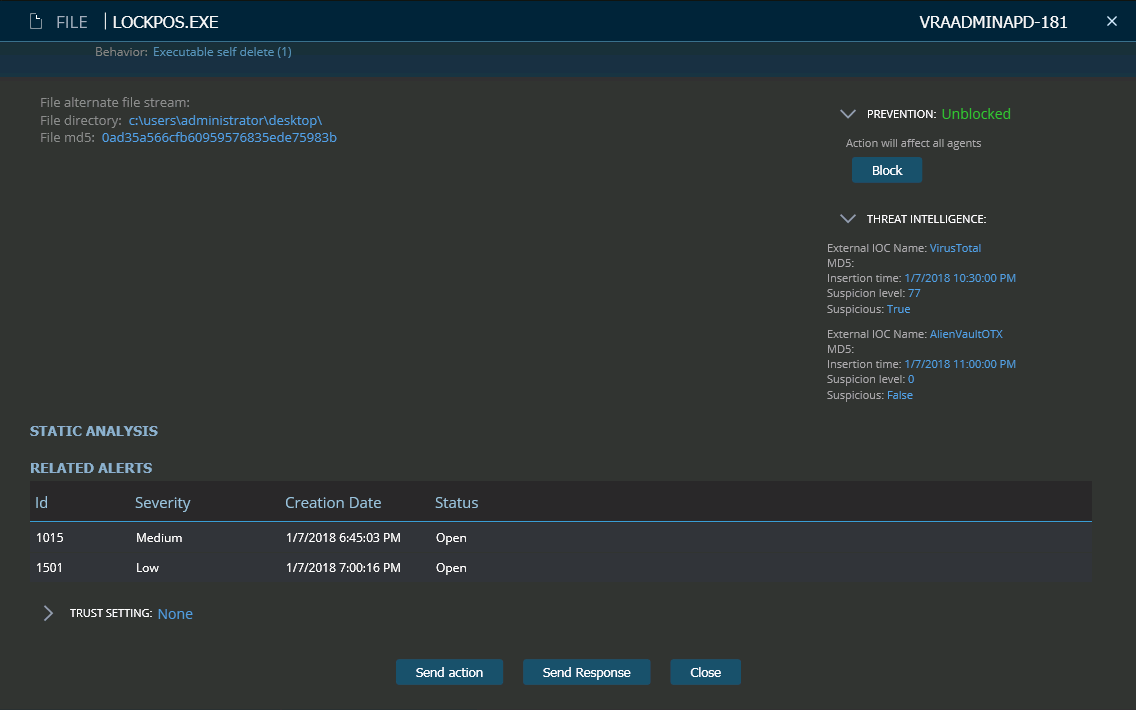The width and height of the screenshot is (1136, 710).
Task: Sort alerts by Creation Date column
Action: coord(333,502)
